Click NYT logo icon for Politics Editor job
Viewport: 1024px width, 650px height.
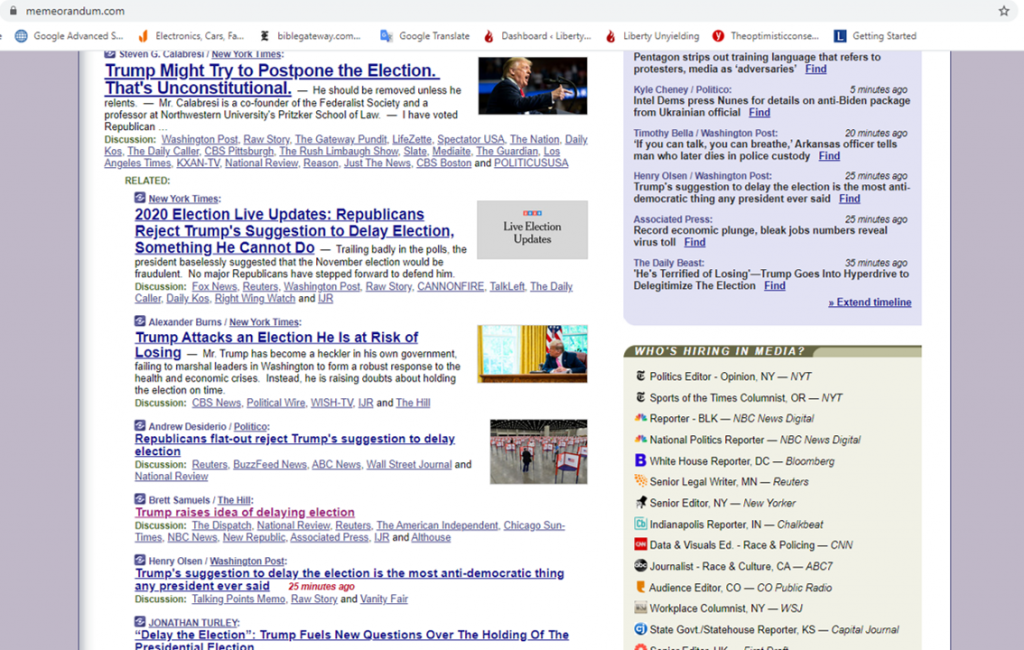[x=641, y=376]
